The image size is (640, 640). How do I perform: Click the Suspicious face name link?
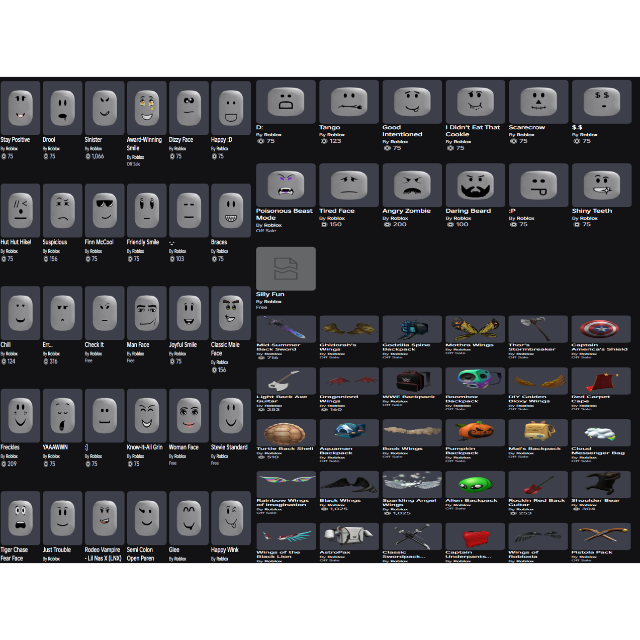56,242
